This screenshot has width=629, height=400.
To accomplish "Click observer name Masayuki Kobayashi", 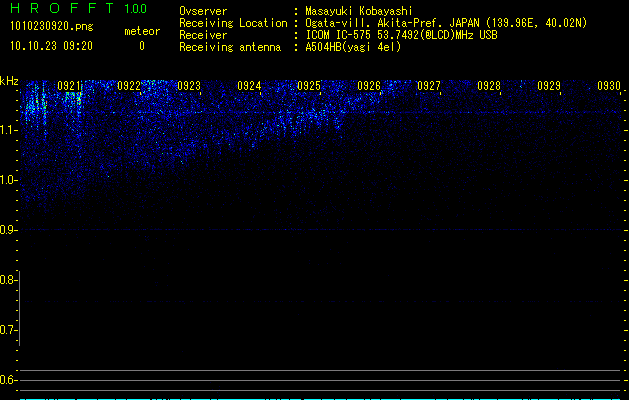I will [x=359, y=11].
